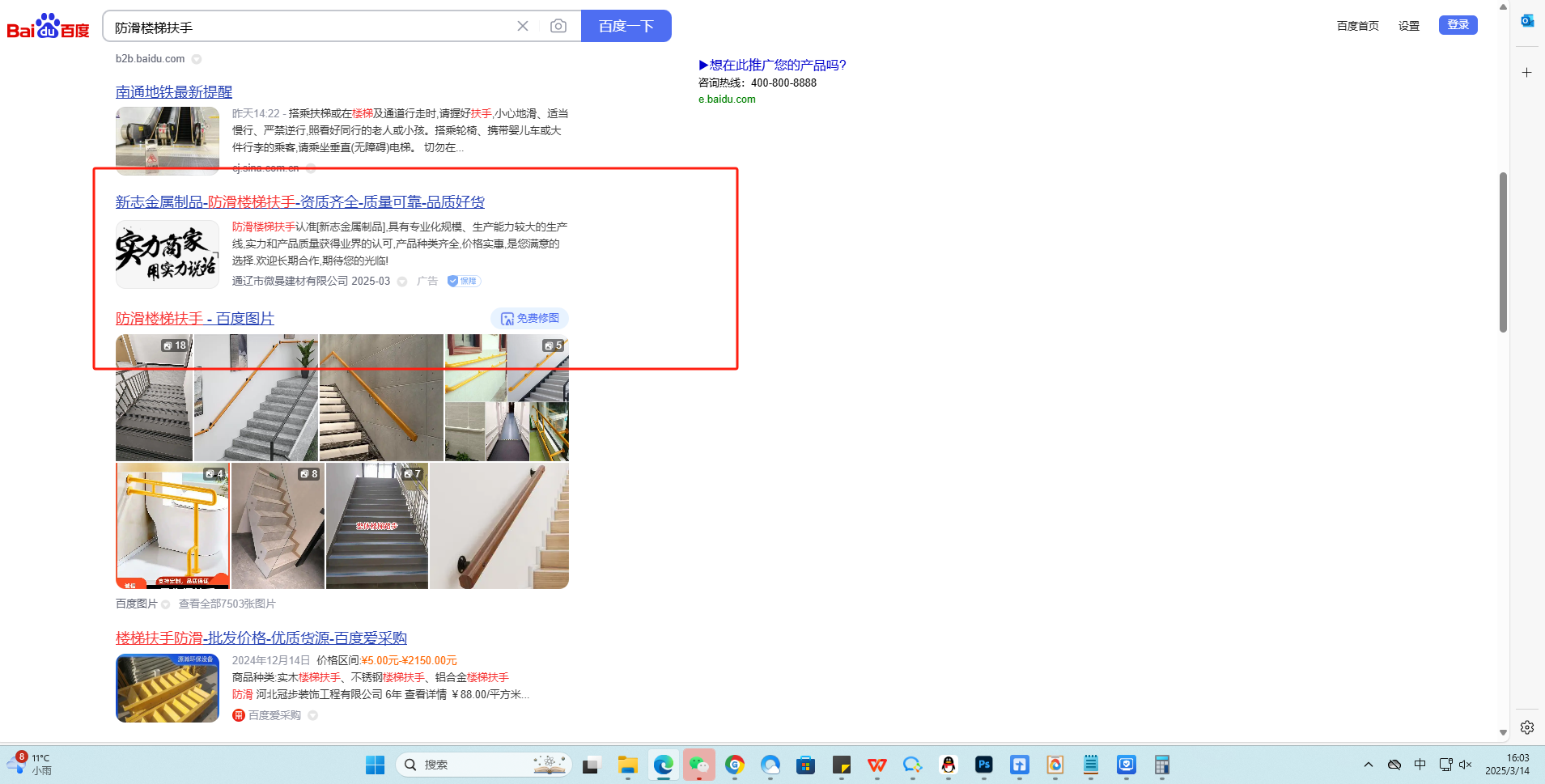Screen dimensions: 1545x784
Task: Open the white staircase image with 8 badge
Action: pos(278,526)
